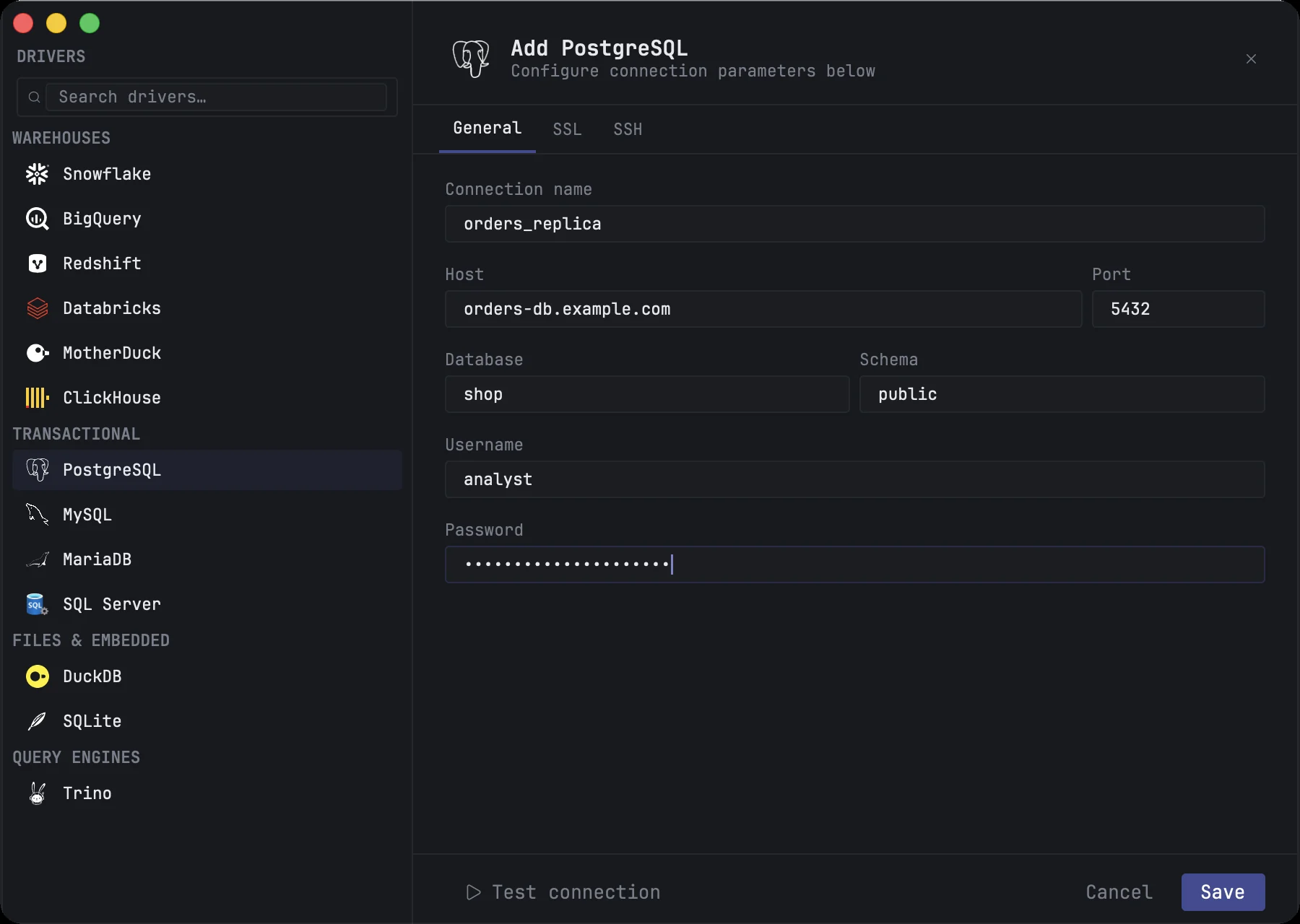Choose the SQL Server driver label
This screenshot has height=924, width=1300.
(x=112, y=604)
